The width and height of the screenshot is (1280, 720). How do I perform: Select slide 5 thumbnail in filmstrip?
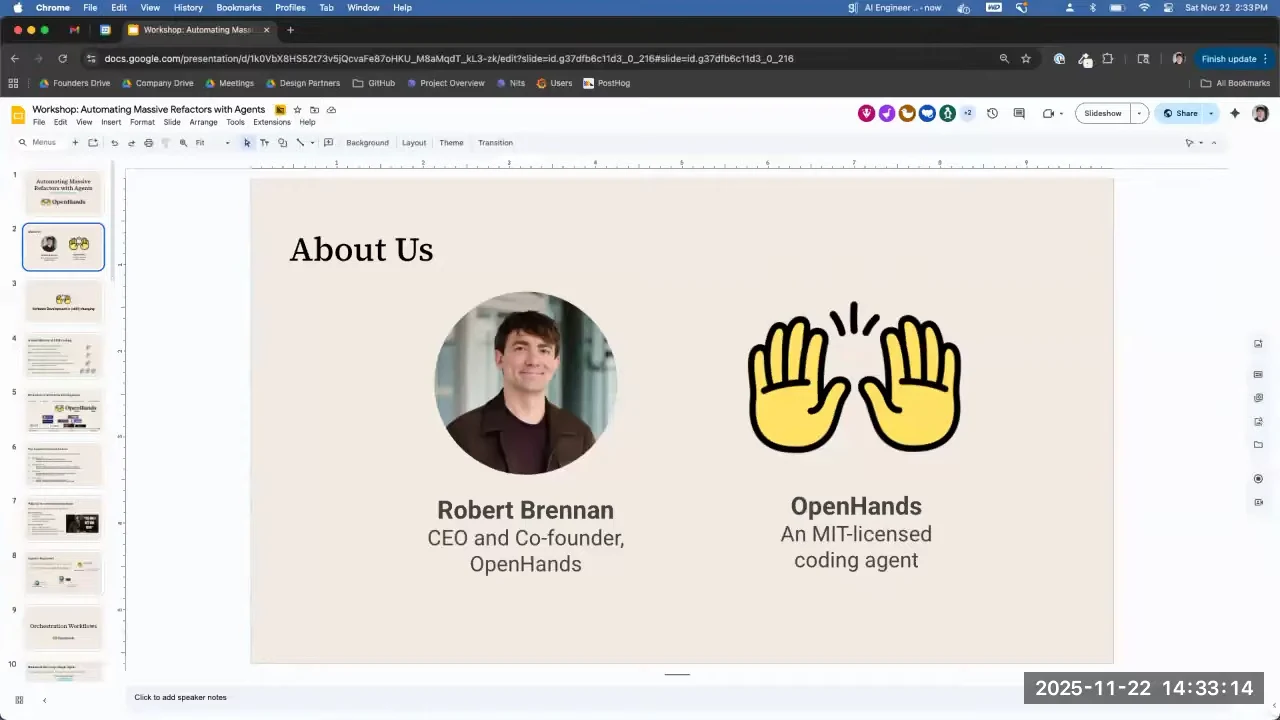(63, 411)
